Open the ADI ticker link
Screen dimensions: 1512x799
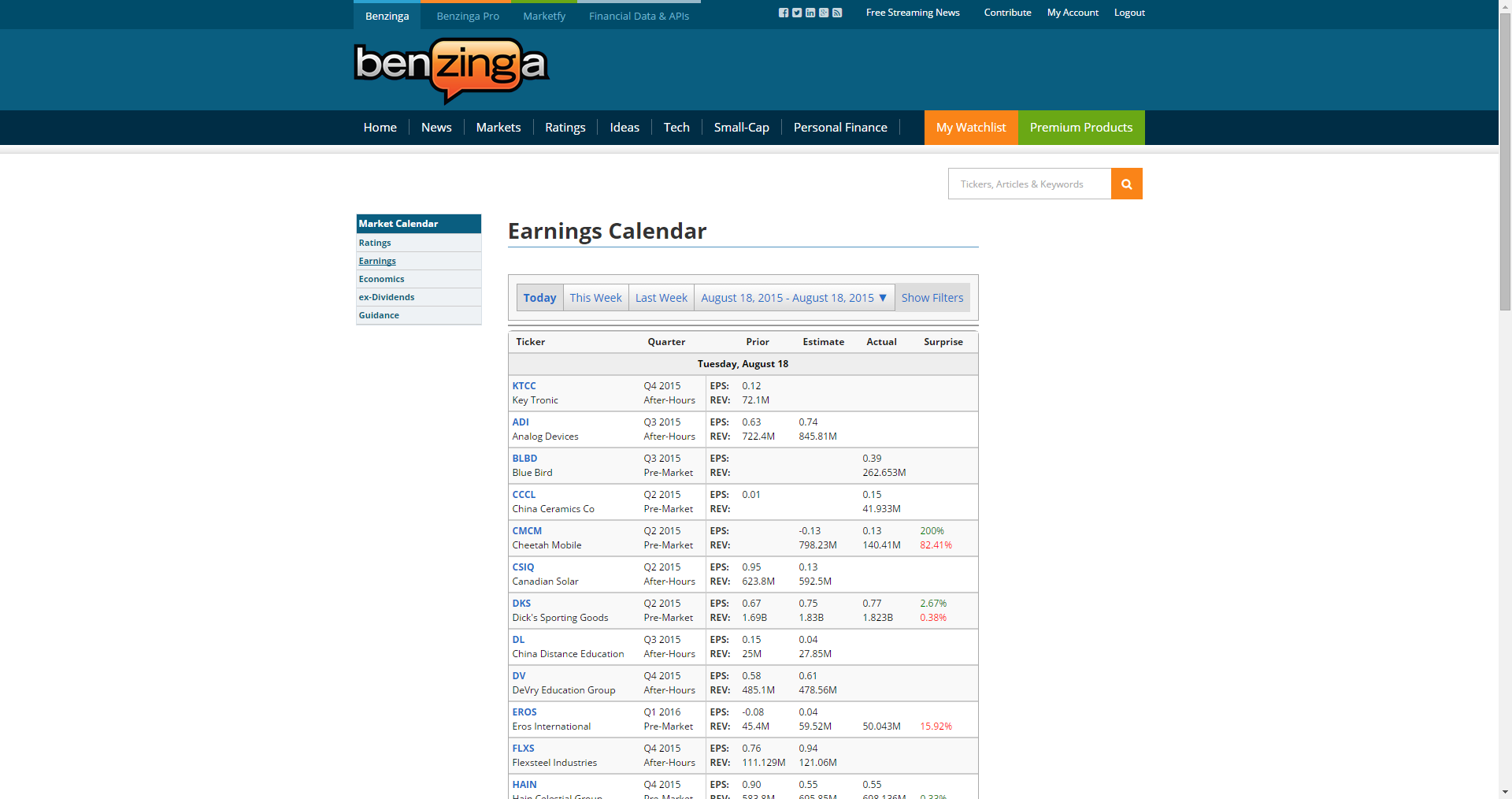tap(521, 422)
